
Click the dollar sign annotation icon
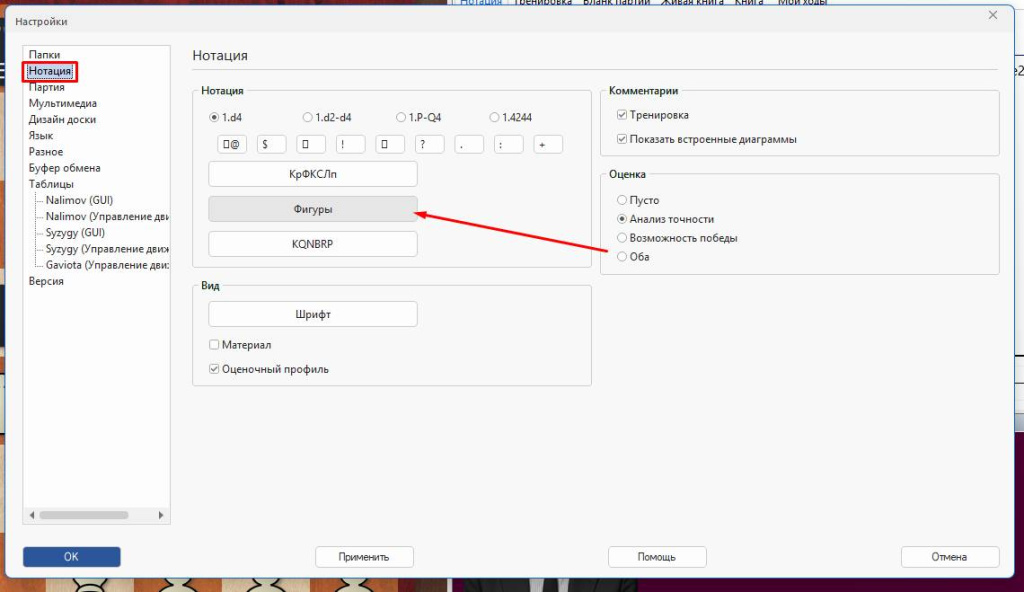[x=270, y=143]
